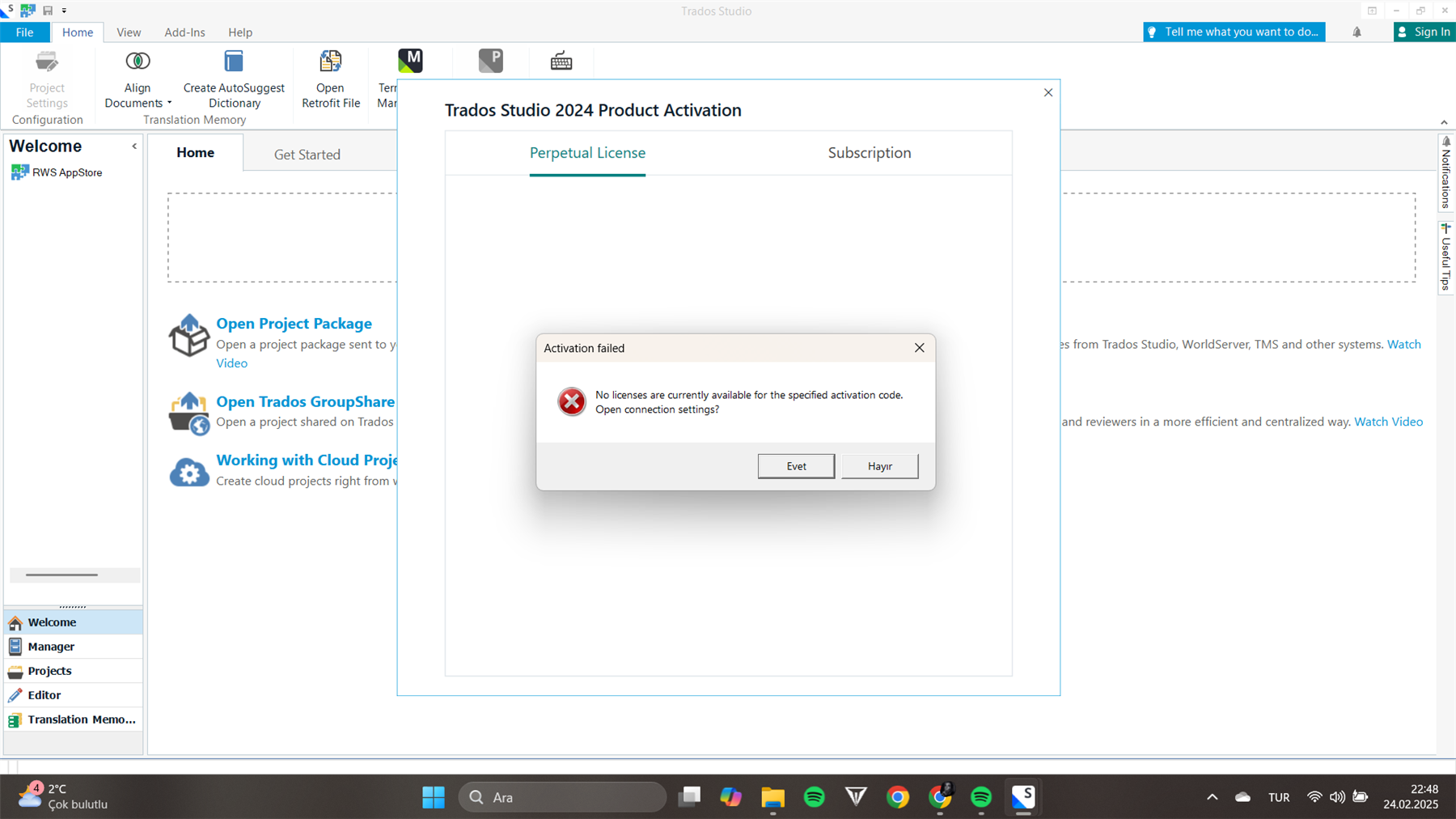Open Quick Access Toolbar customize dropdown
This screenshot has width=1456, height=819.
tap(64, 11)
